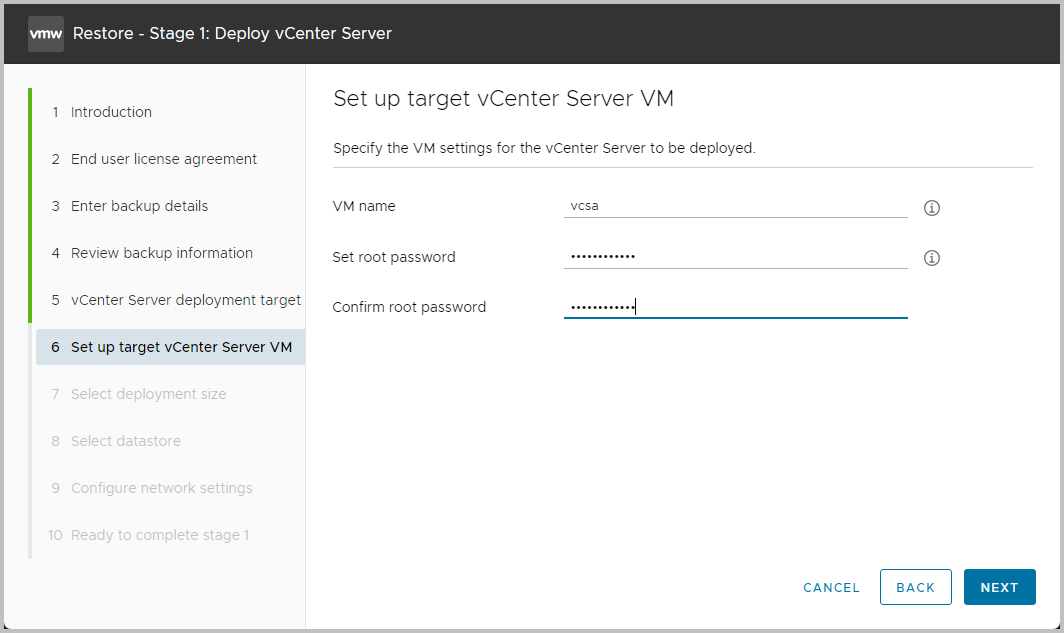Select the Configure network settings step

162,487
